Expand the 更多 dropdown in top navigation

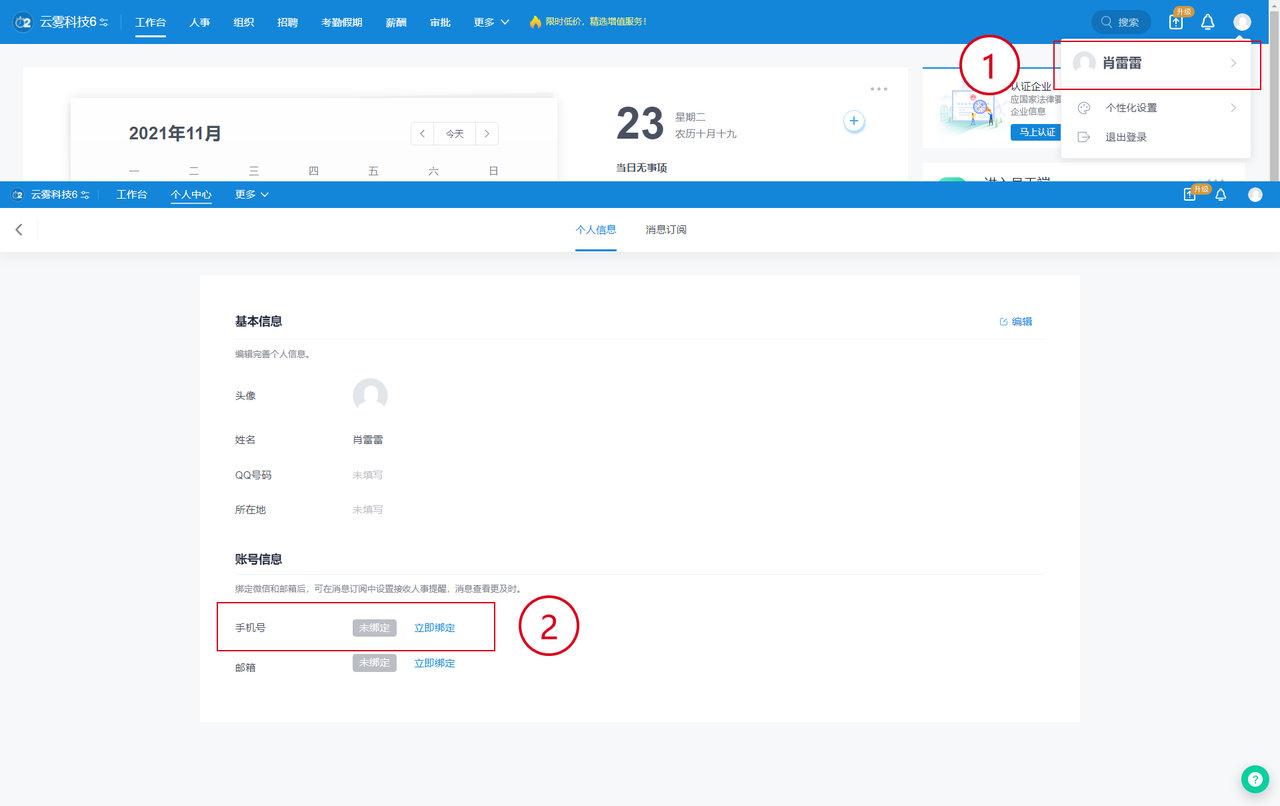pos(491,22)
